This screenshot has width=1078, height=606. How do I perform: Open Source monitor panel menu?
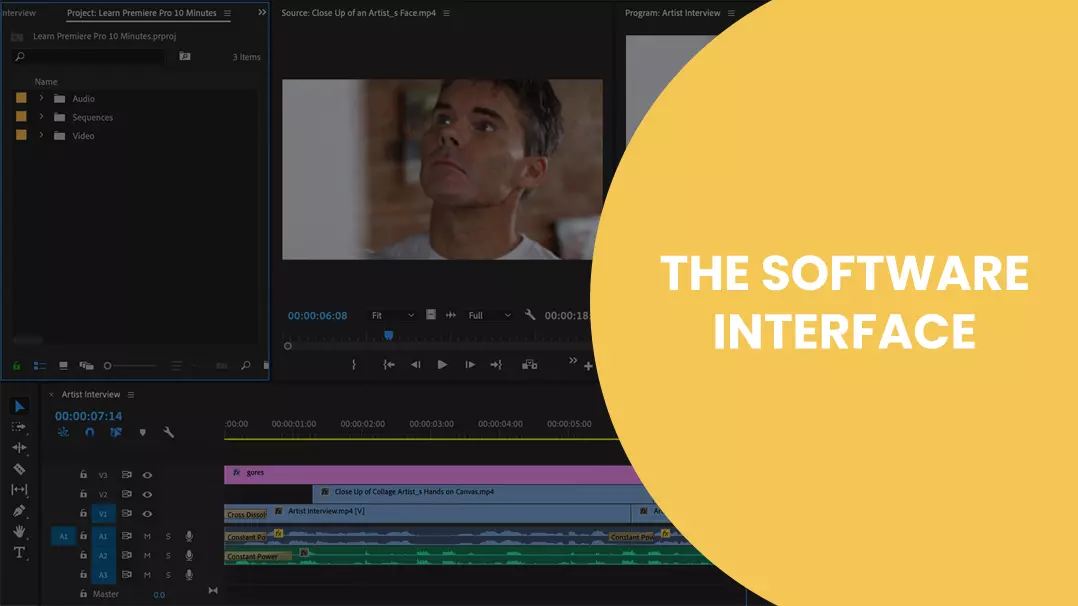446,13
